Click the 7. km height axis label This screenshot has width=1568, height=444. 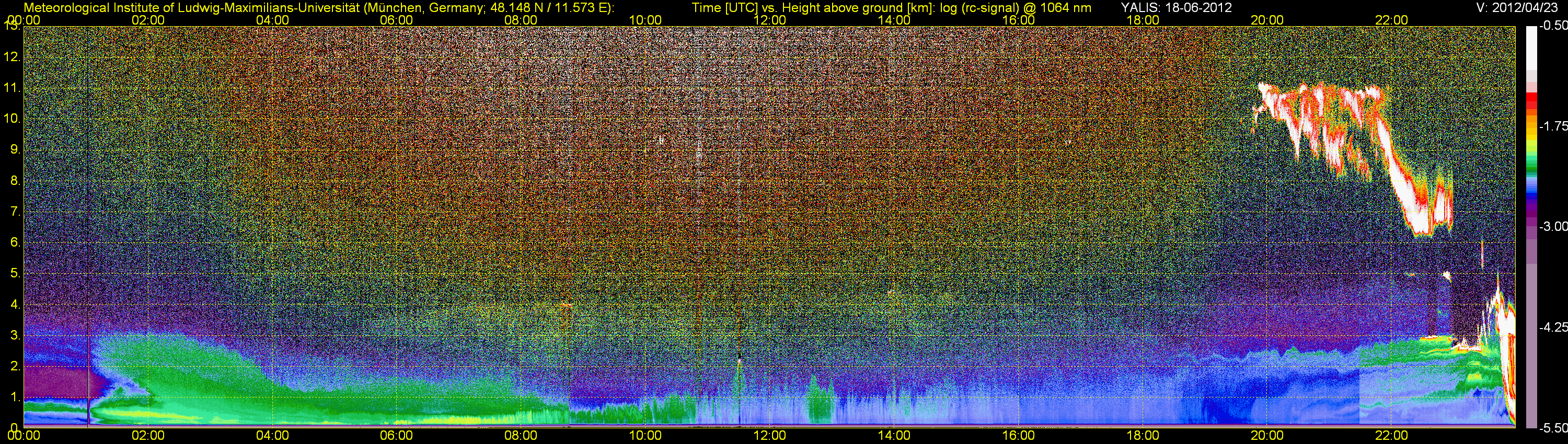[15, 212]
